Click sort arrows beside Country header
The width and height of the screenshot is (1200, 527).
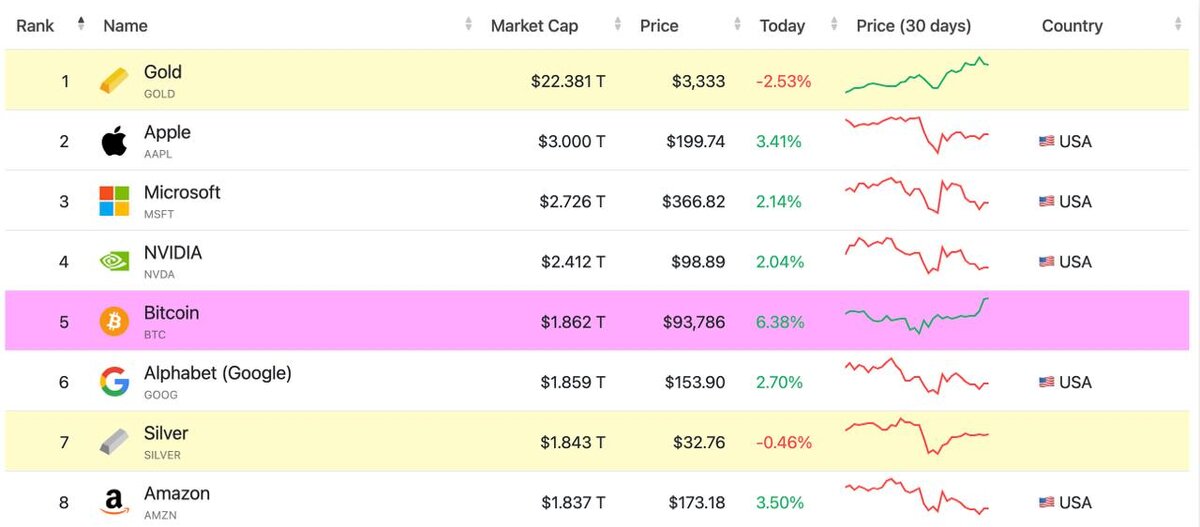pos(1178,25)
